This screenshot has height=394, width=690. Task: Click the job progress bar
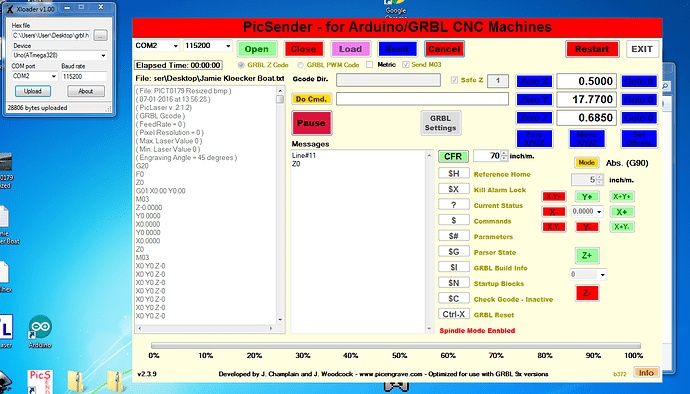click(x=396, y=346)
